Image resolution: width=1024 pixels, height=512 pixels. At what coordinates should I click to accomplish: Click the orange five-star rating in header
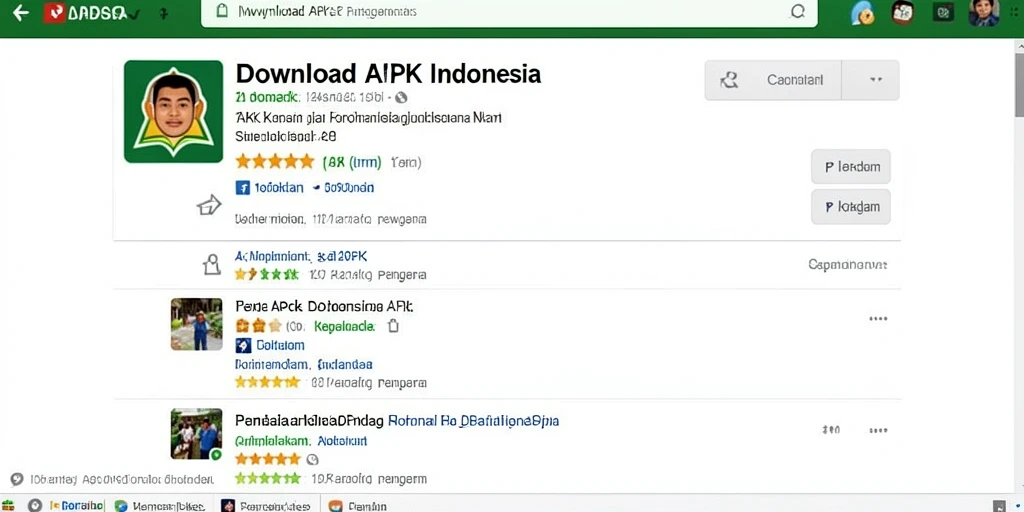click(x=275, y=161)
